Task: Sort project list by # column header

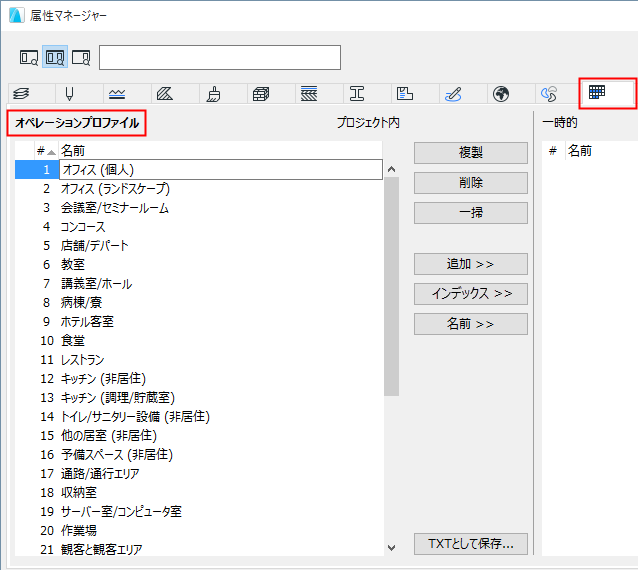Action: [x=46, y=151]
